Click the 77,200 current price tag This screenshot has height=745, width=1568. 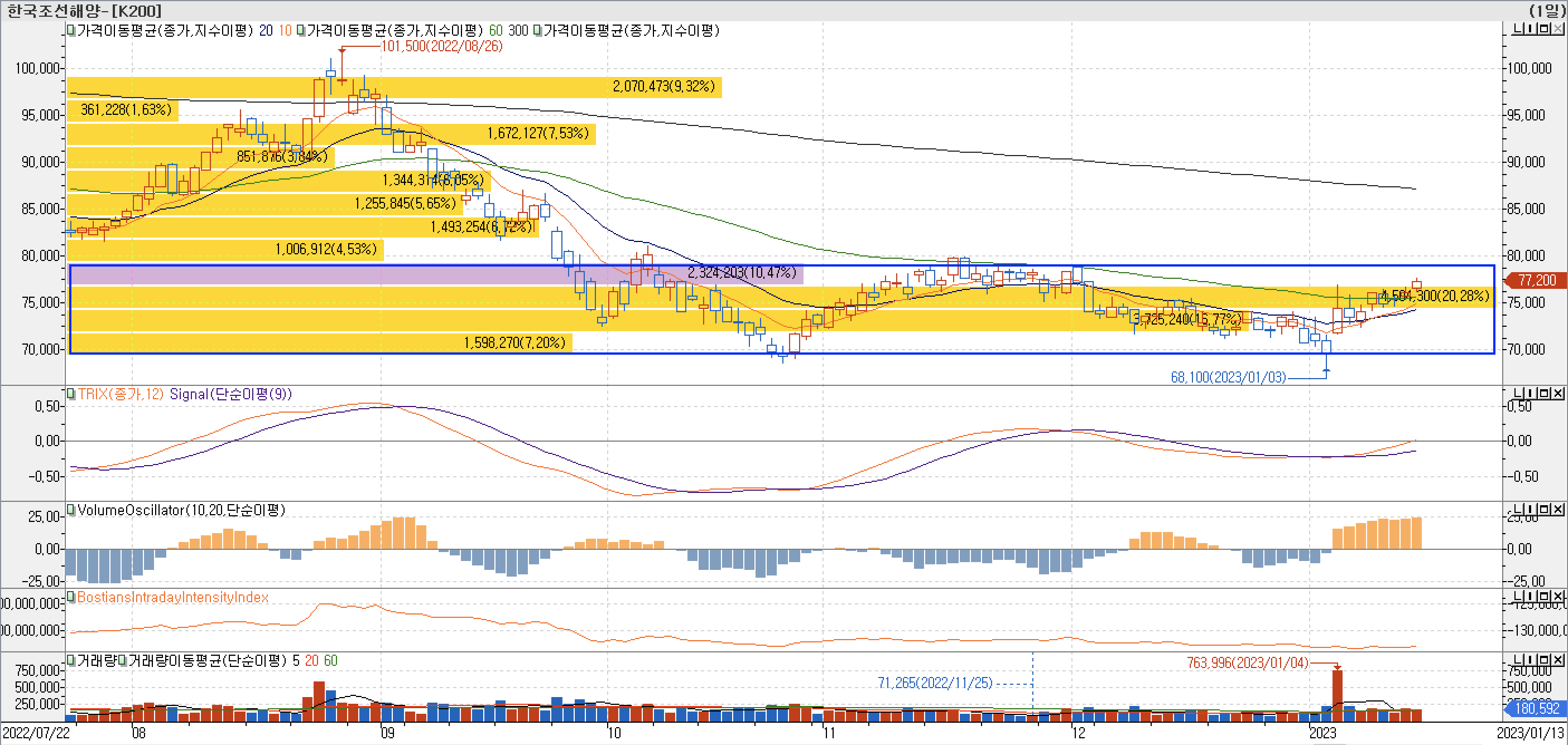1536,280
